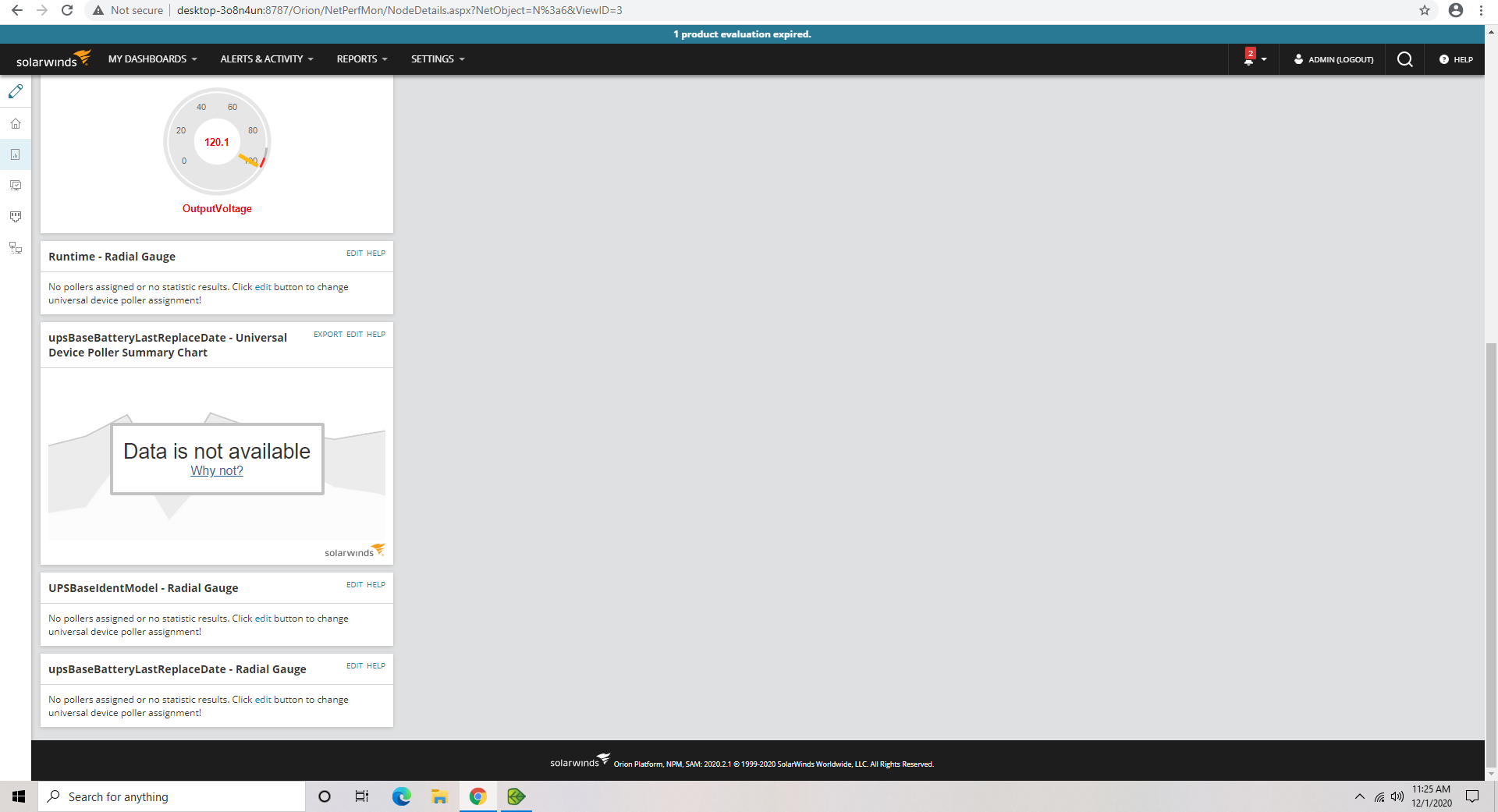Open Help in the top navbar
This screenshot has height=812, width=1498.
1456,59
